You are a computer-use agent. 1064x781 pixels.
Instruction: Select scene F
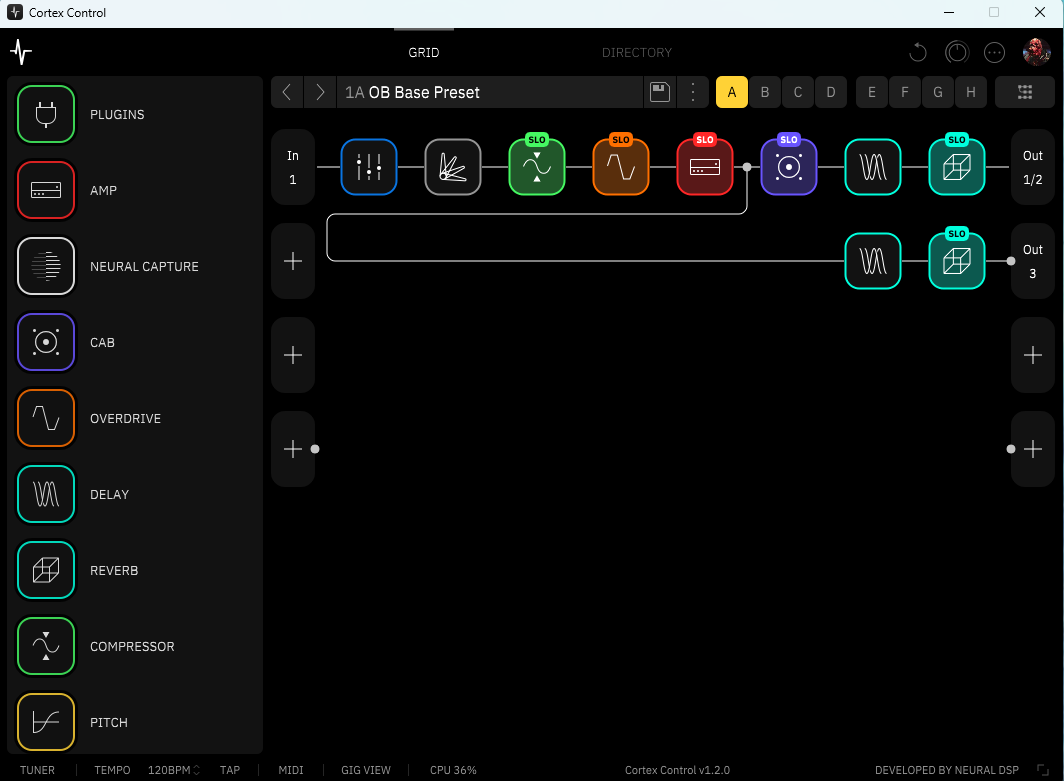[905, 92]
